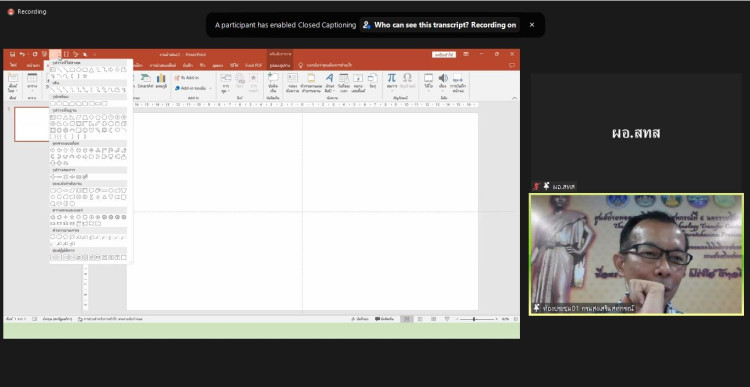Toggle the Comments button in the status bar
This screenshot has height=387, width=750.
[385, 319]
